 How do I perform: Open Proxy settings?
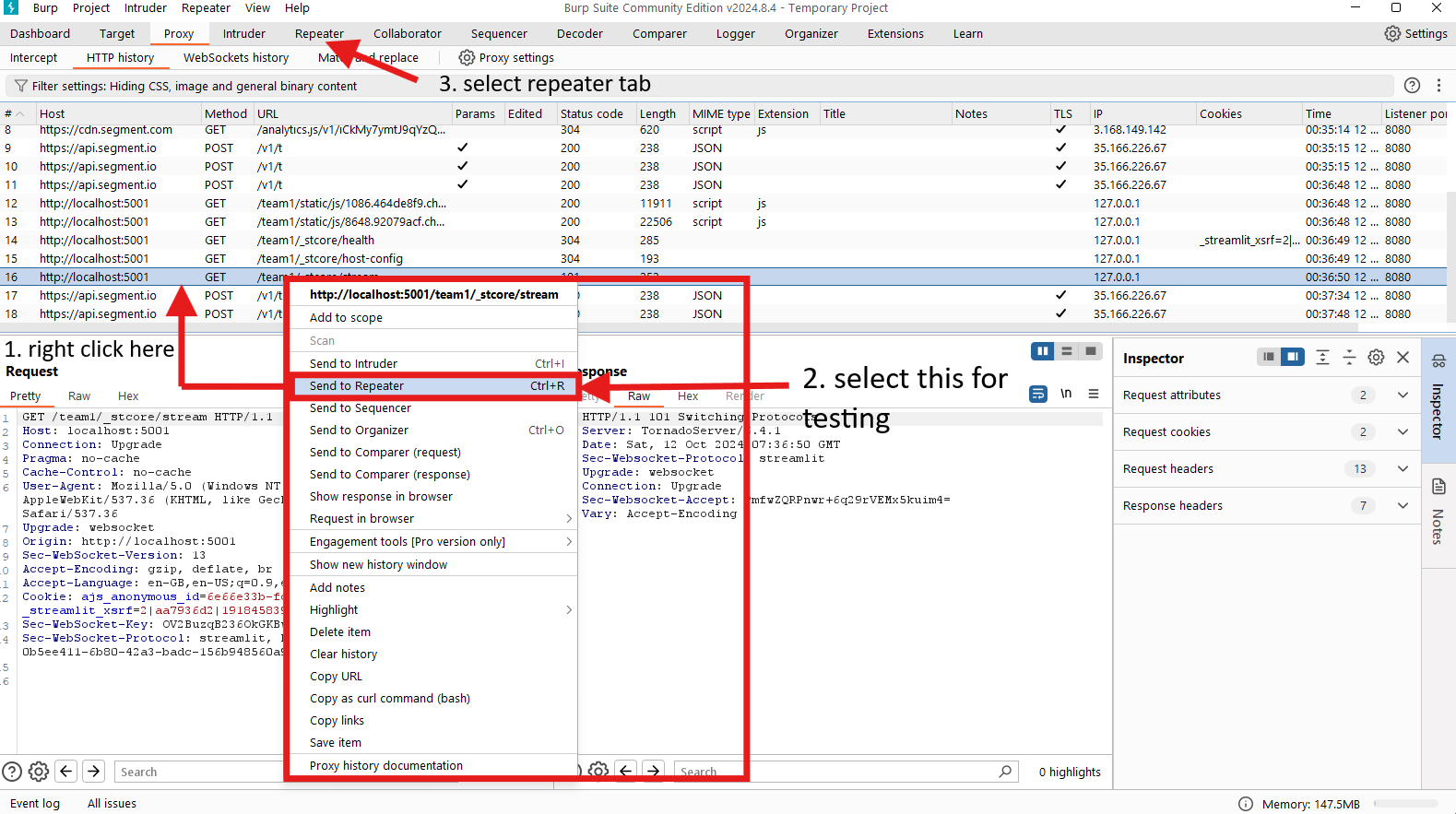[506, 57]
